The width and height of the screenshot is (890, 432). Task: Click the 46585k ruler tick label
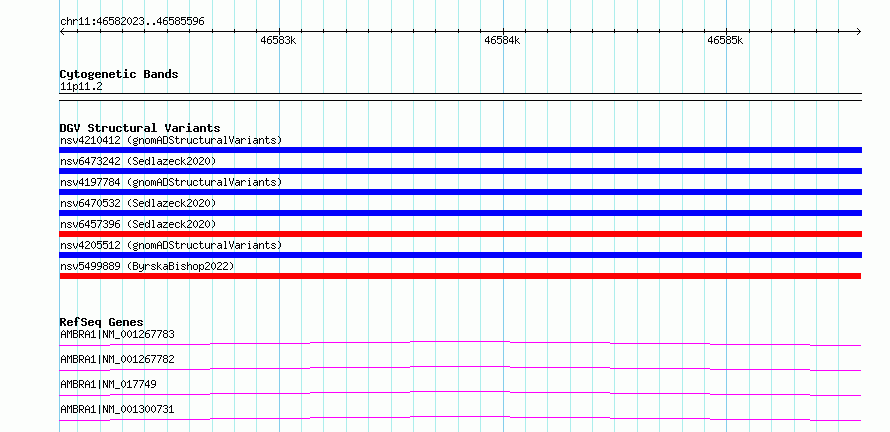pyautogui.click(x=725, y=41)
